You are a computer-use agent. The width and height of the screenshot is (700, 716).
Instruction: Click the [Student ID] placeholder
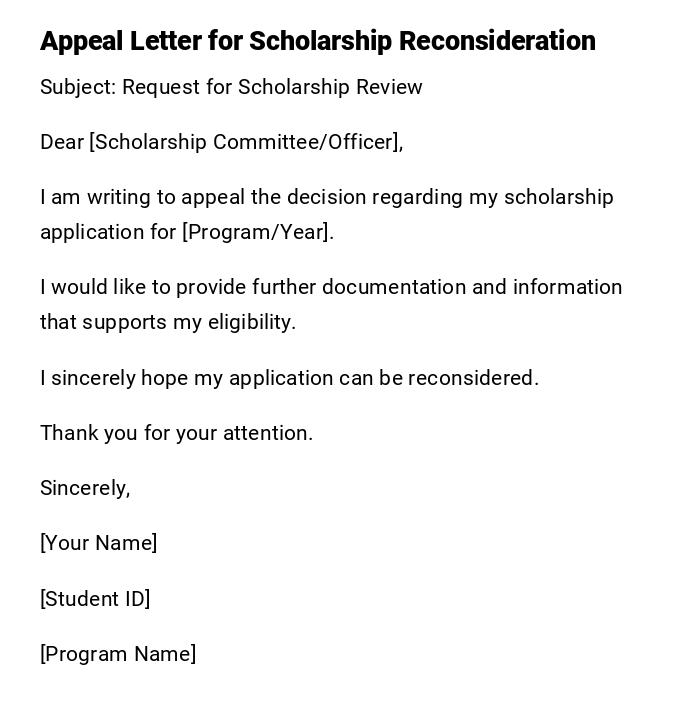pyautogui.click(x=95, y=599)
